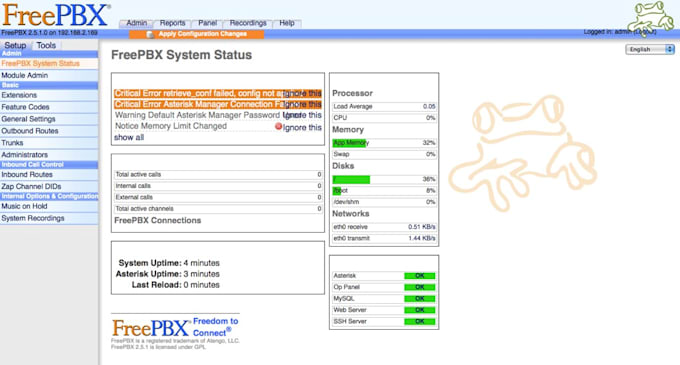680x365 pixels.
Task: Click the Apply Configuration Changes page icon
Action: pos(150,34)
